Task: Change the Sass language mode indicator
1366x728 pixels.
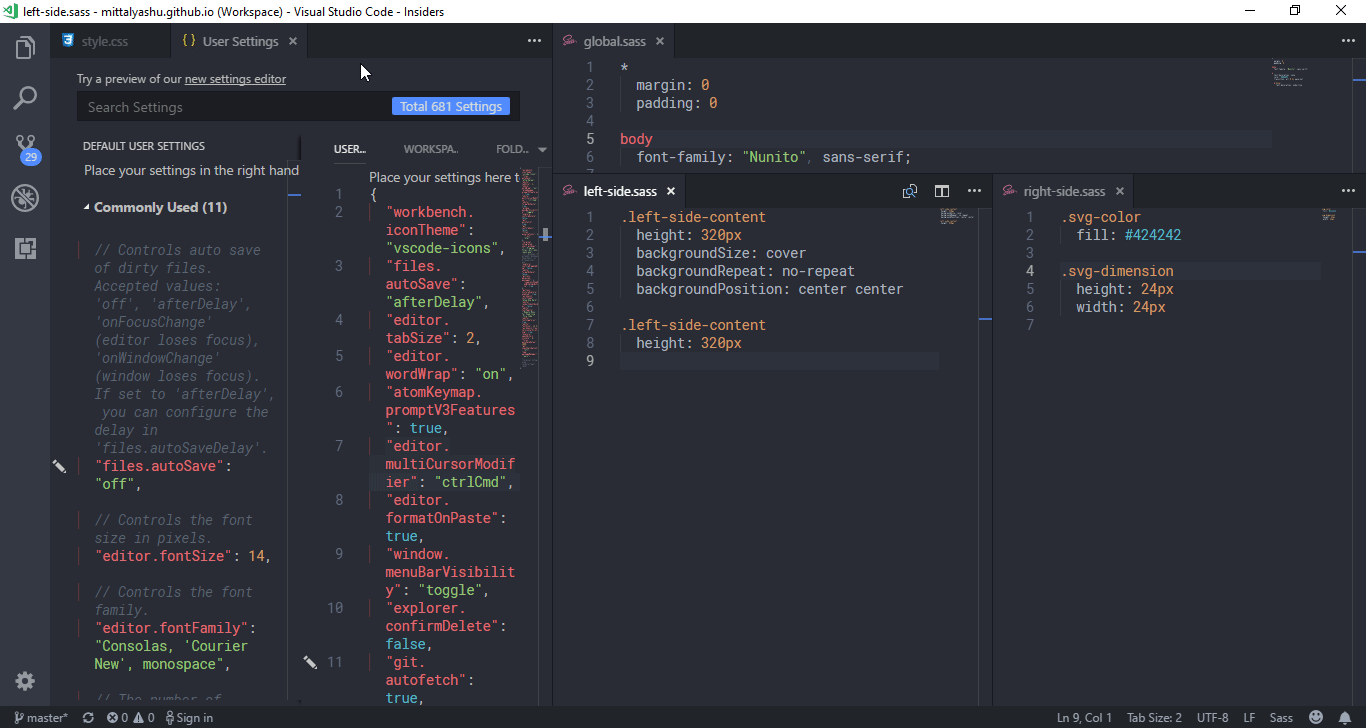Action: [1281, 717]
